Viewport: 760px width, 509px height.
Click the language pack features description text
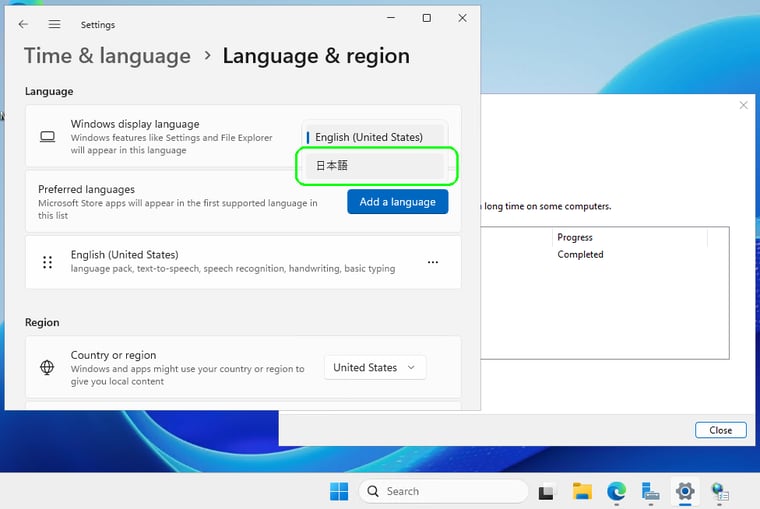point(233,269)
